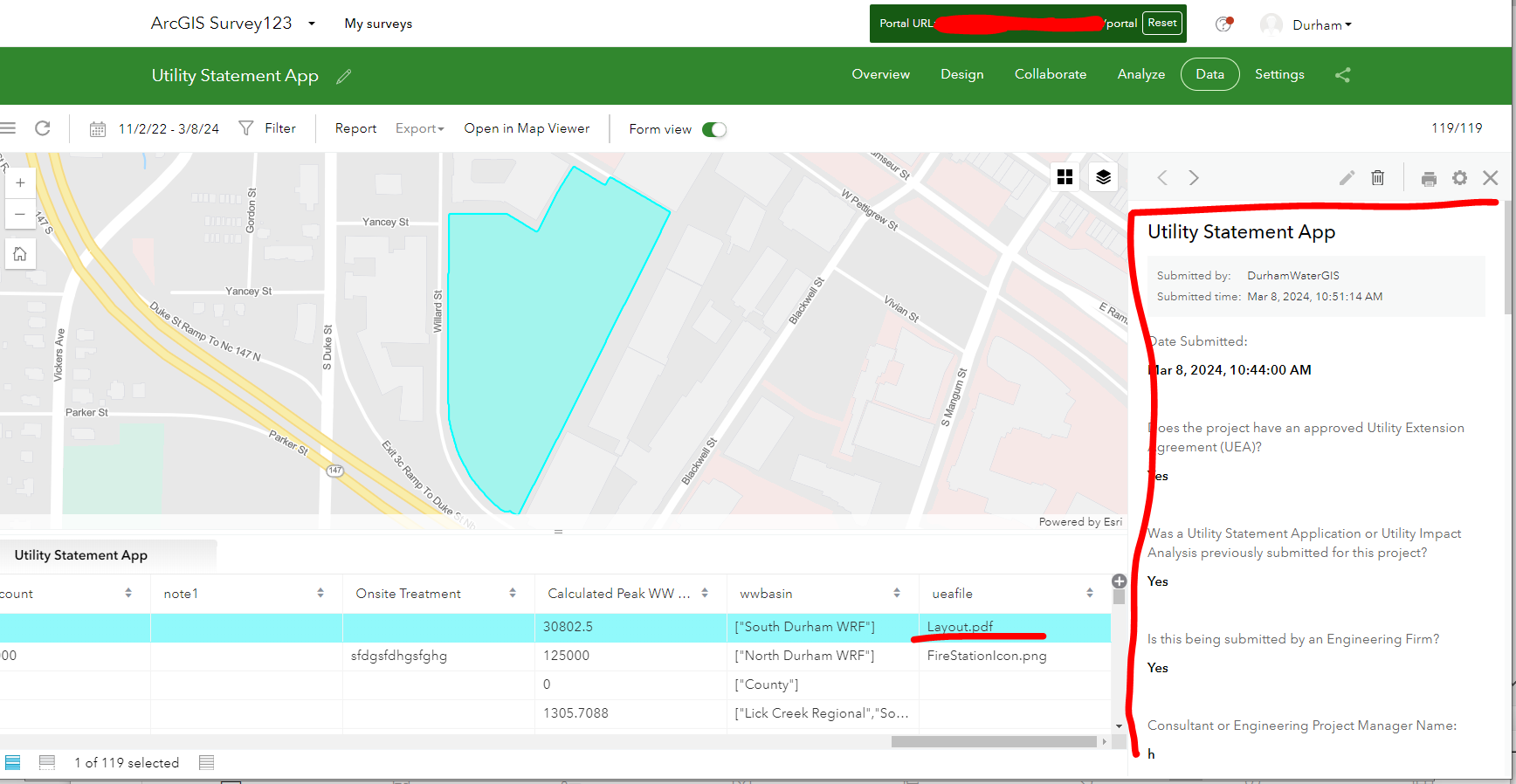Click the Reset portal URL button
Image resolution: width=1516 pixels, height=784 pixels.
point(1161,24)
